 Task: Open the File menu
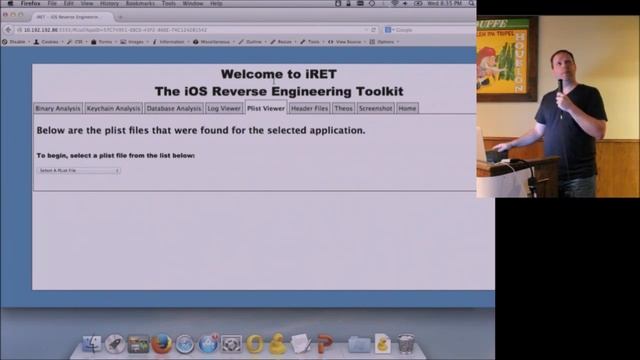point(52,3)
